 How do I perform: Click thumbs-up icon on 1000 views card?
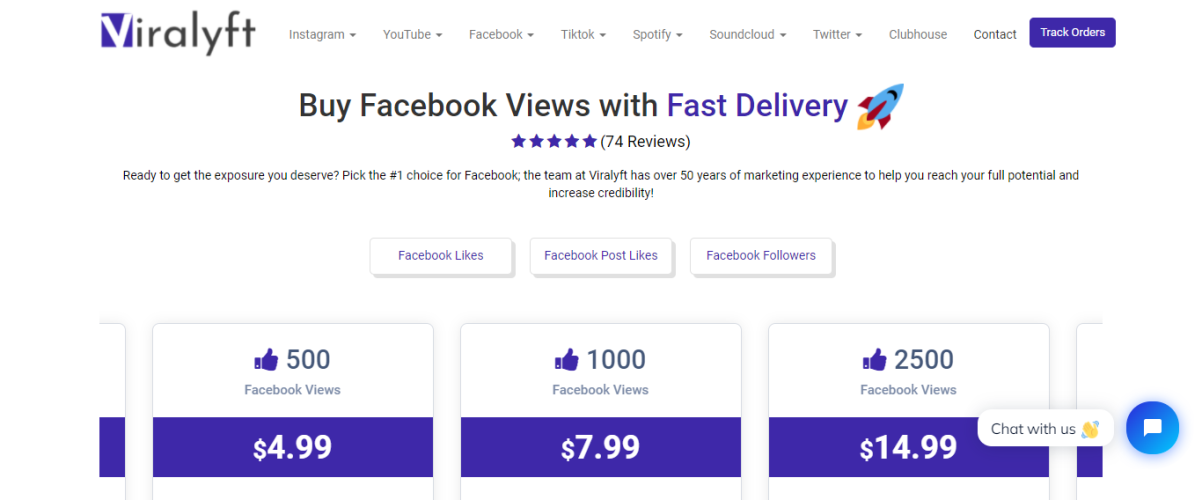[x=566, y=360]
